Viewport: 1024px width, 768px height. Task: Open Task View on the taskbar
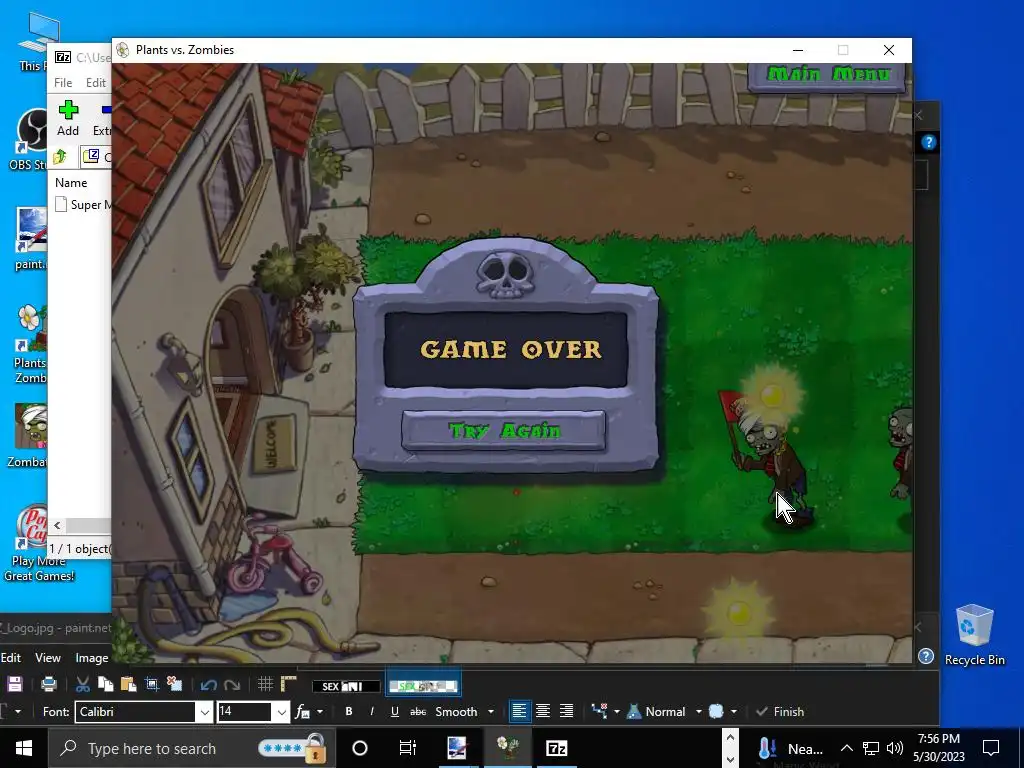(408, 748)
